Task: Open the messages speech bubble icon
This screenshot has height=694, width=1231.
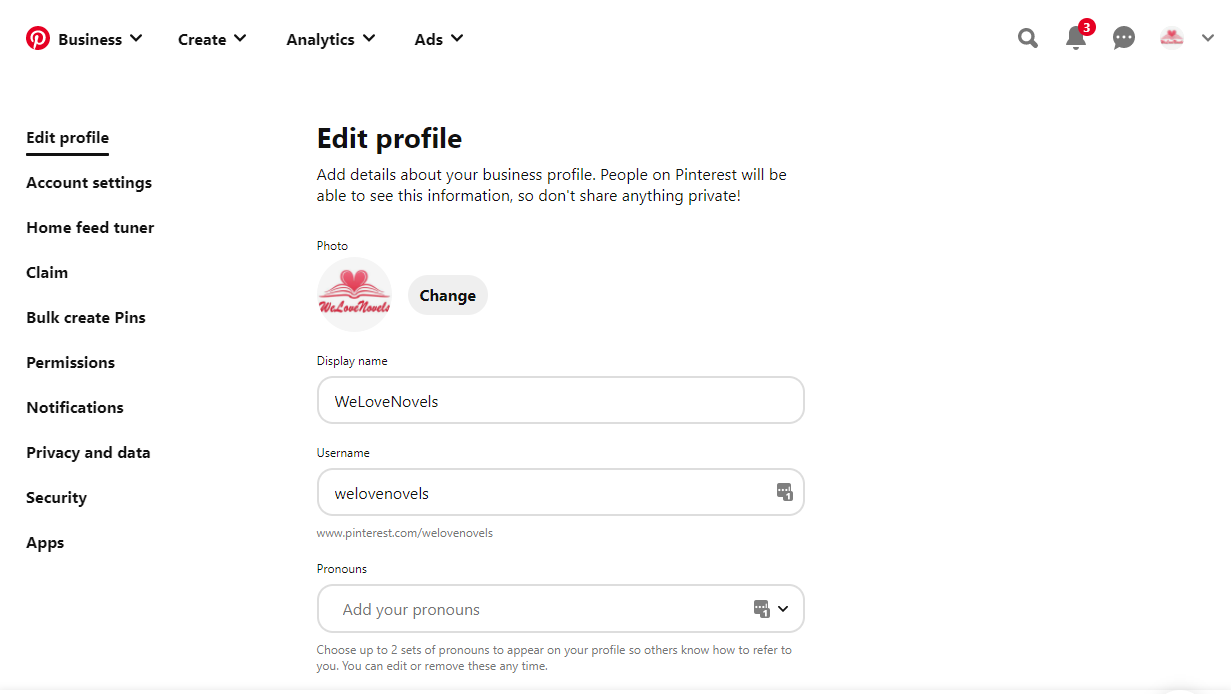Action: pyautogui.click(x=1124, y=39)
